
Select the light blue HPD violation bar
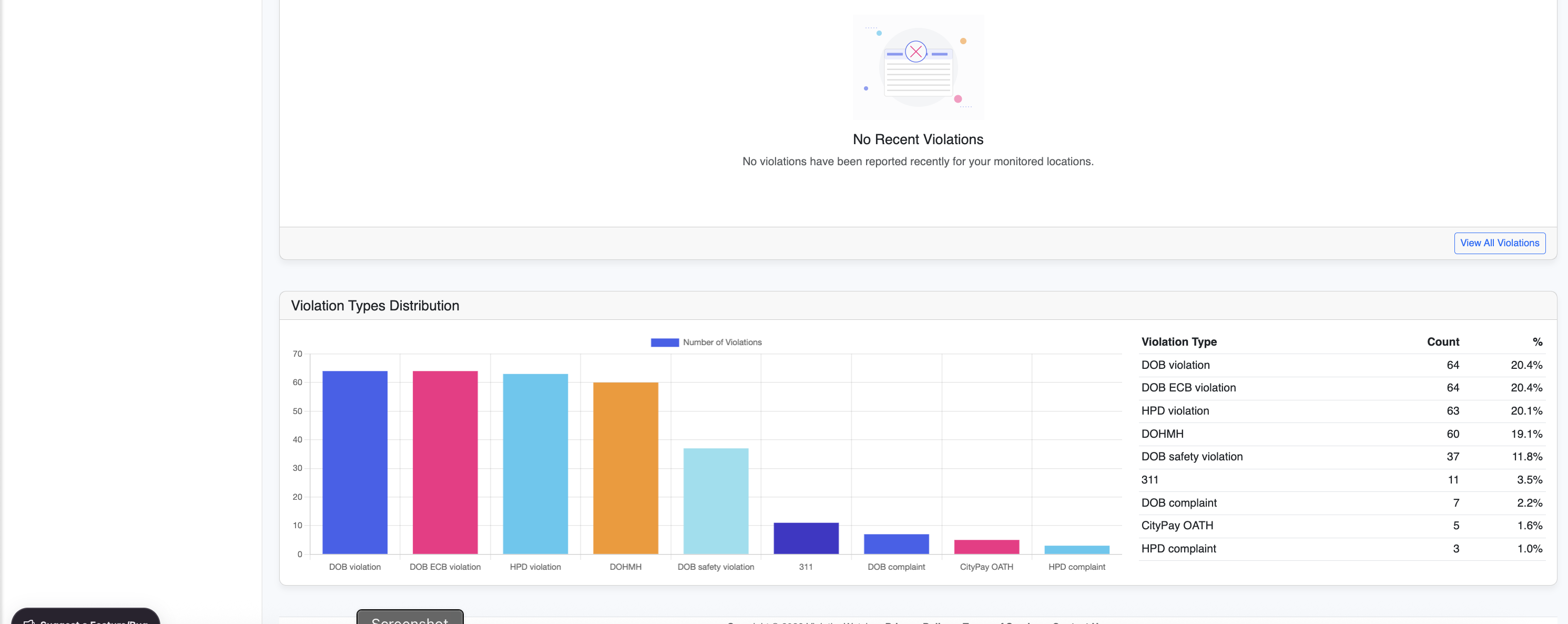(535, 464)
